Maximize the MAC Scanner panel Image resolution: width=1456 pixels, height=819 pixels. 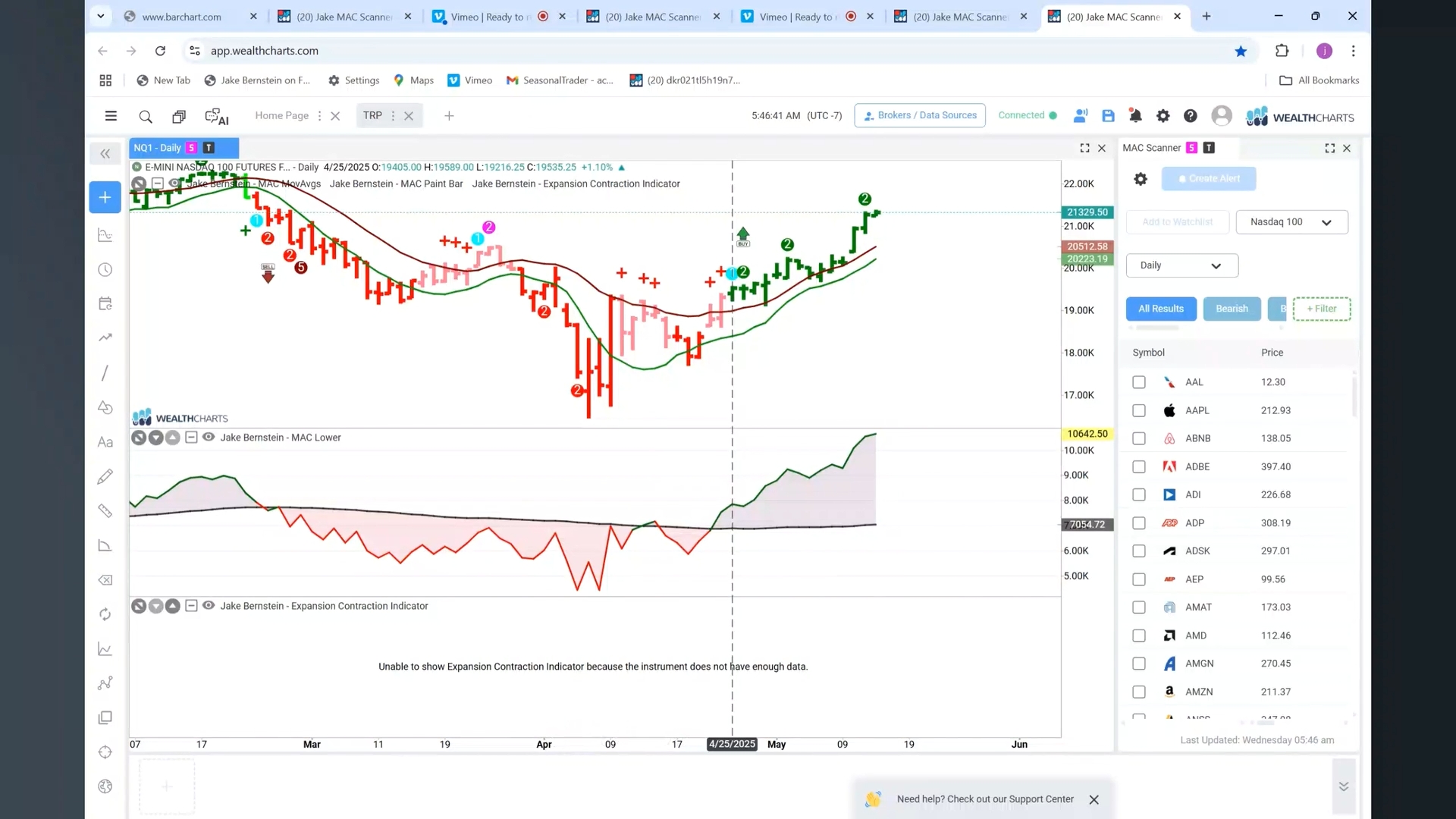1330,149
